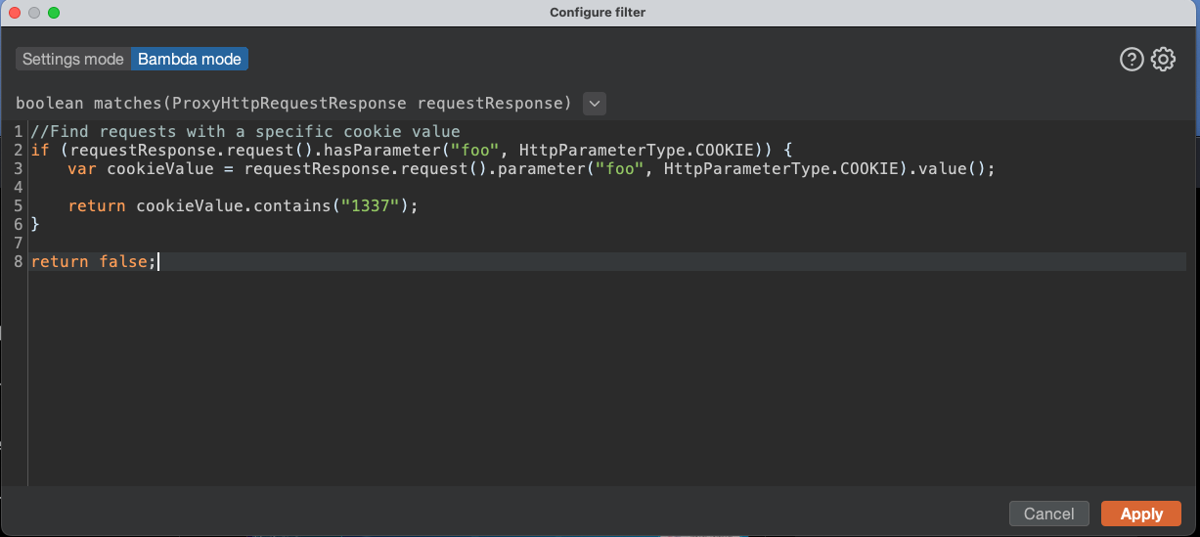Place cursor in "foo" on the hasParameter line
The width and height of the screenshot is (1200, 537).
(x=475, y=150)
